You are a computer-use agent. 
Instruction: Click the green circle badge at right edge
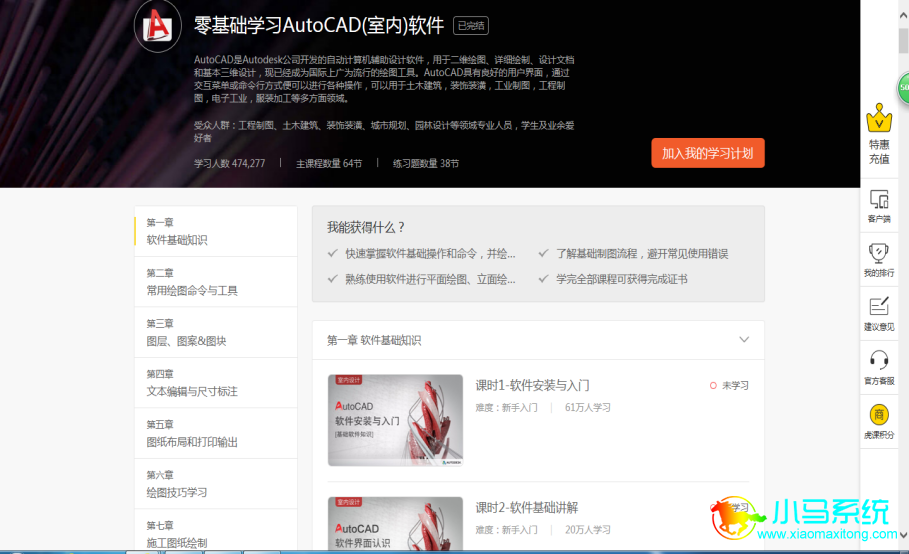tap(903, 88)
